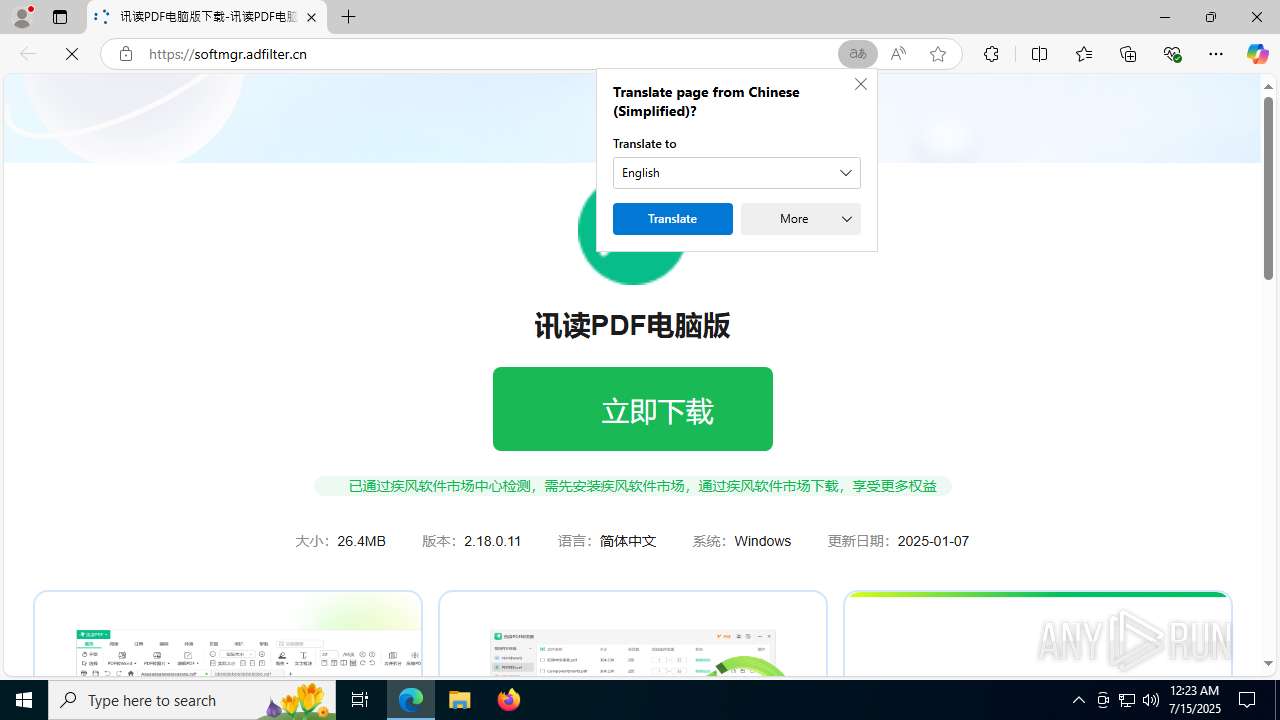This screenshot has width=1280, height=720.
Task: View site information lock icon
Action: [125, 54]
